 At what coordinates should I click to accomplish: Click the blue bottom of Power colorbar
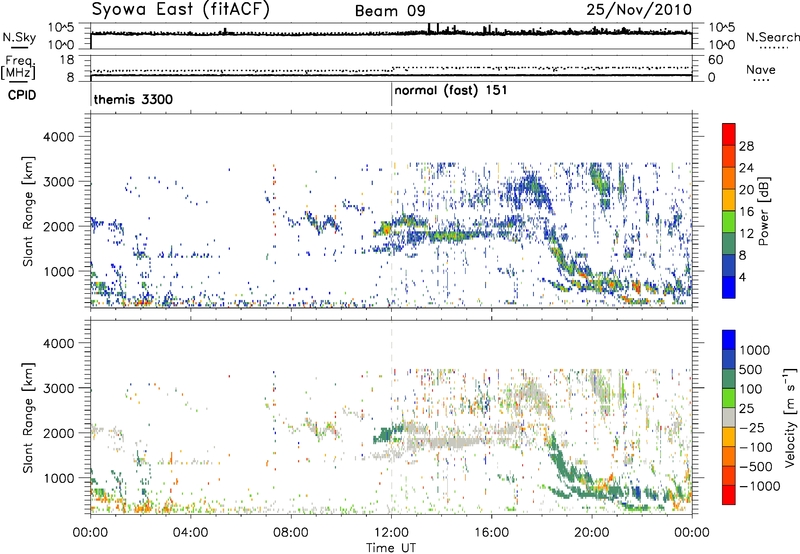729,287
